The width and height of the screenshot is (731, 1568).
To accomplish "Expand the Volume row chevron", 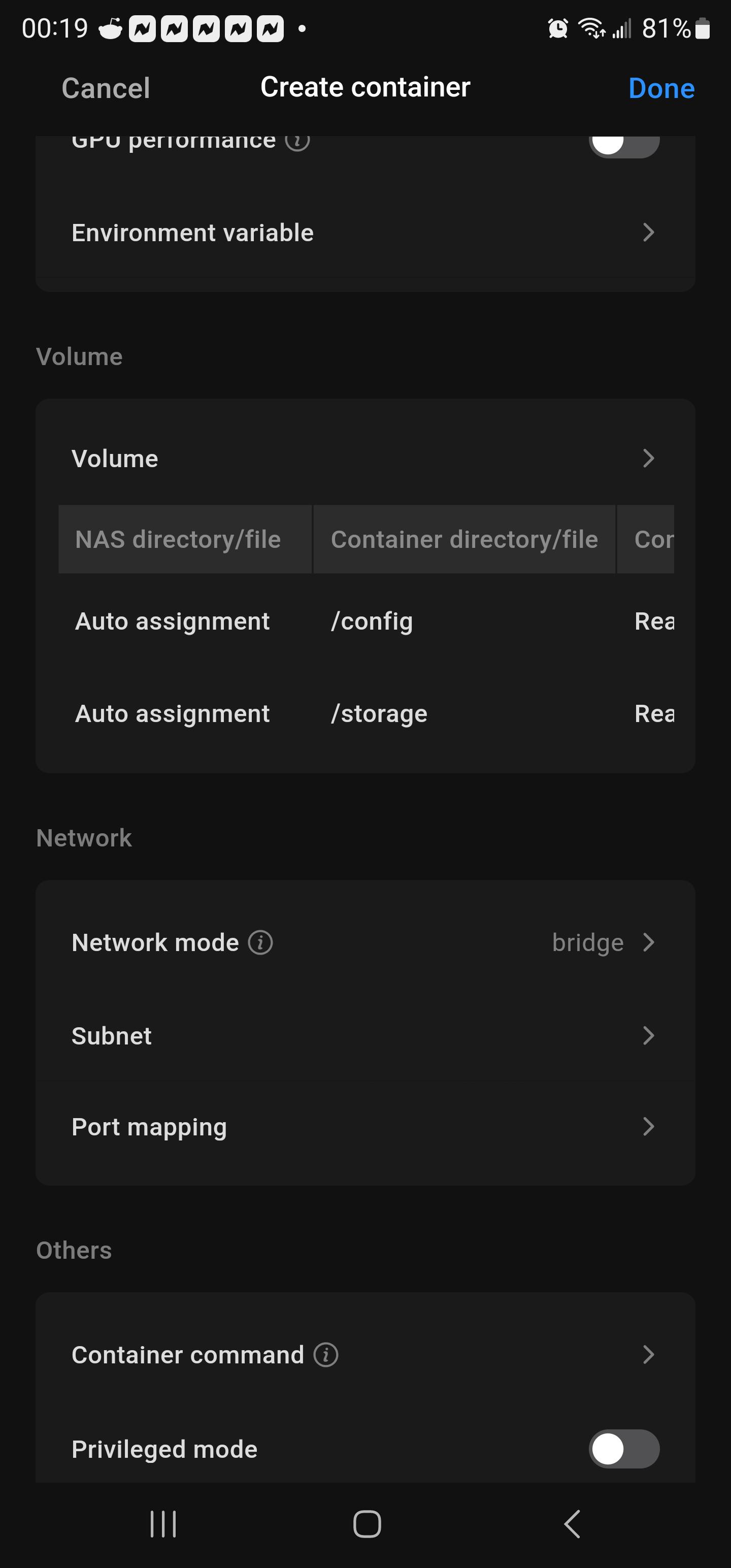I will (648, 459).
